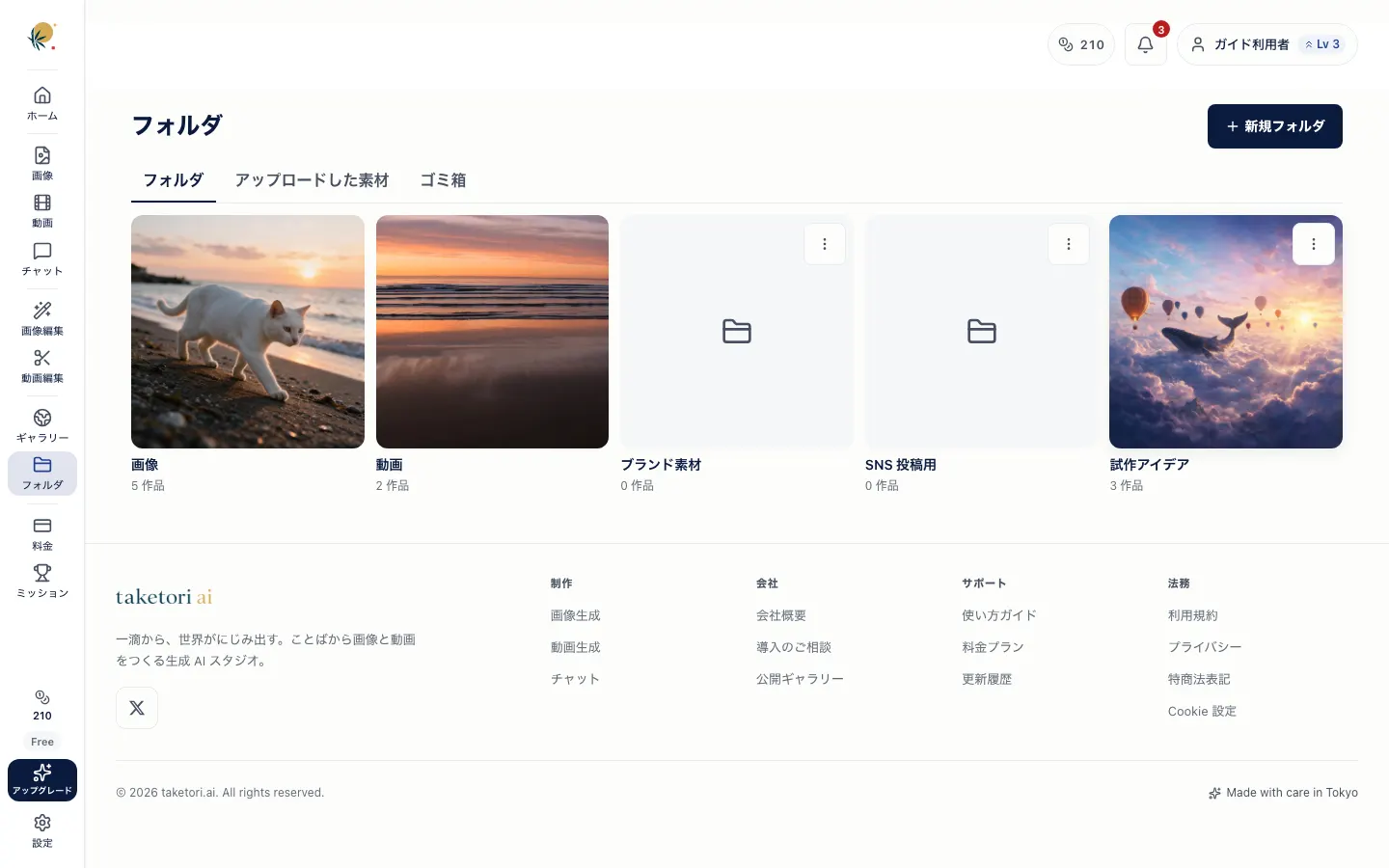Open the 画像 folder cat thumbnail

pyautogui.click(x=248, y=332)
